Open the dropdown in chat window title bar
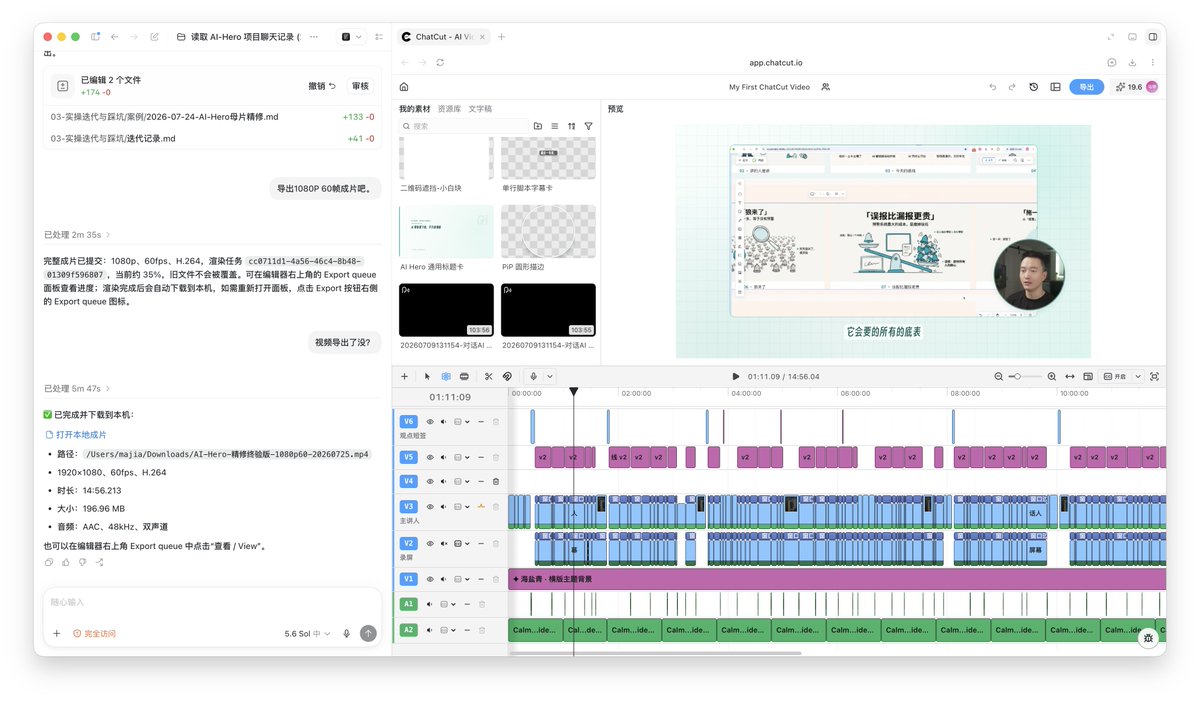The width and height of the screenshot is (1200, 701). (352, 37)
